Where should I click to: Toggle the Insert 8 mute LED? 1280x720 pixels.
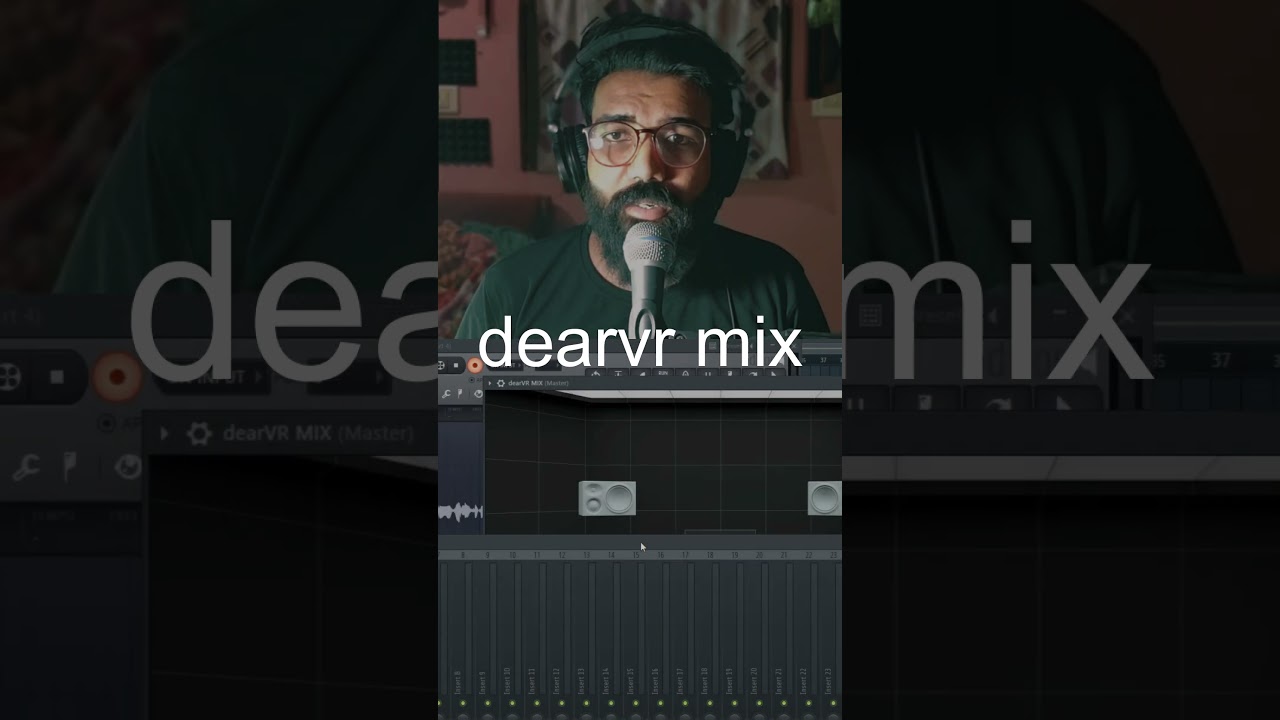(x=462, y=704)
